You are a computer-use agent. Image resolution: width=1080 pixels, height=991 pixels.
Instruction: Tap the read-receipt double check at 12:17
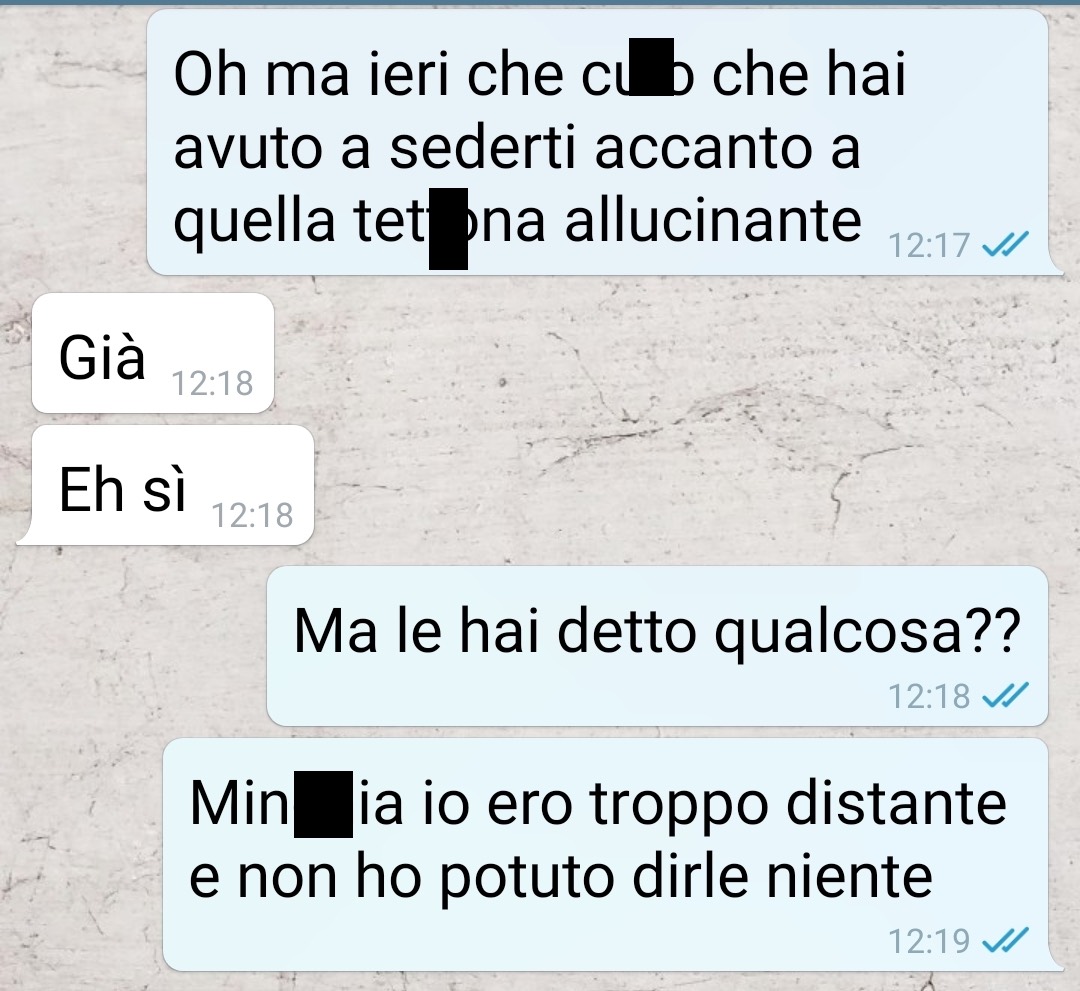[1005, 244]
